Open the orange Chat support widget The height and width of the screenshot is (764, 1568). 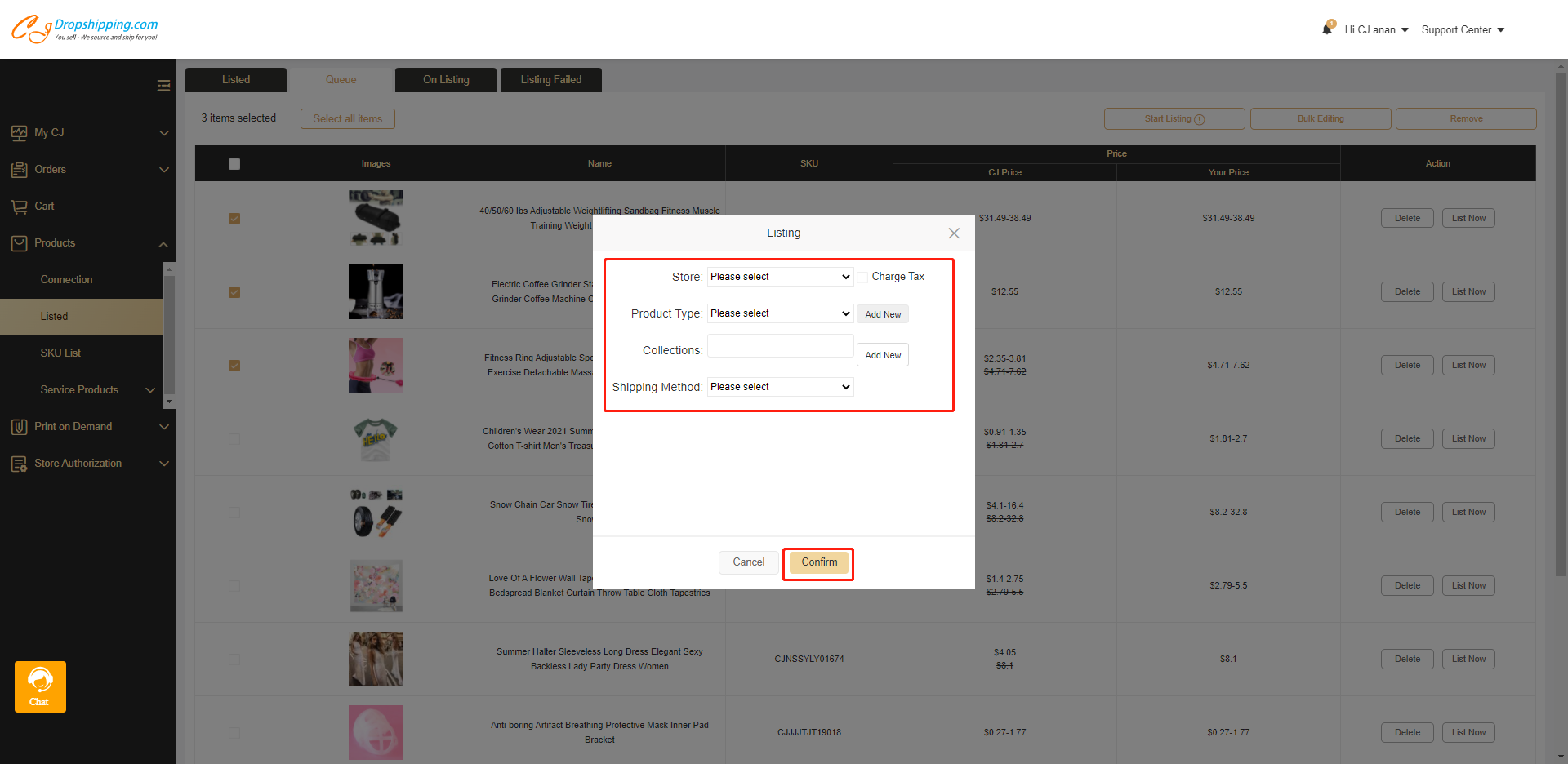(40, 686)
